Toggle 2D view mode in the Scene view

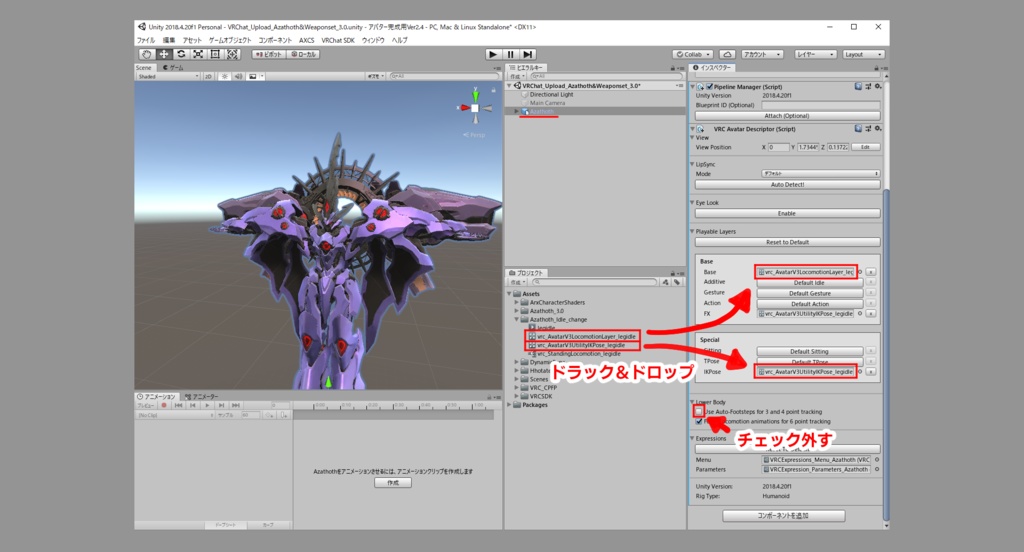click(x=208, y=76)
